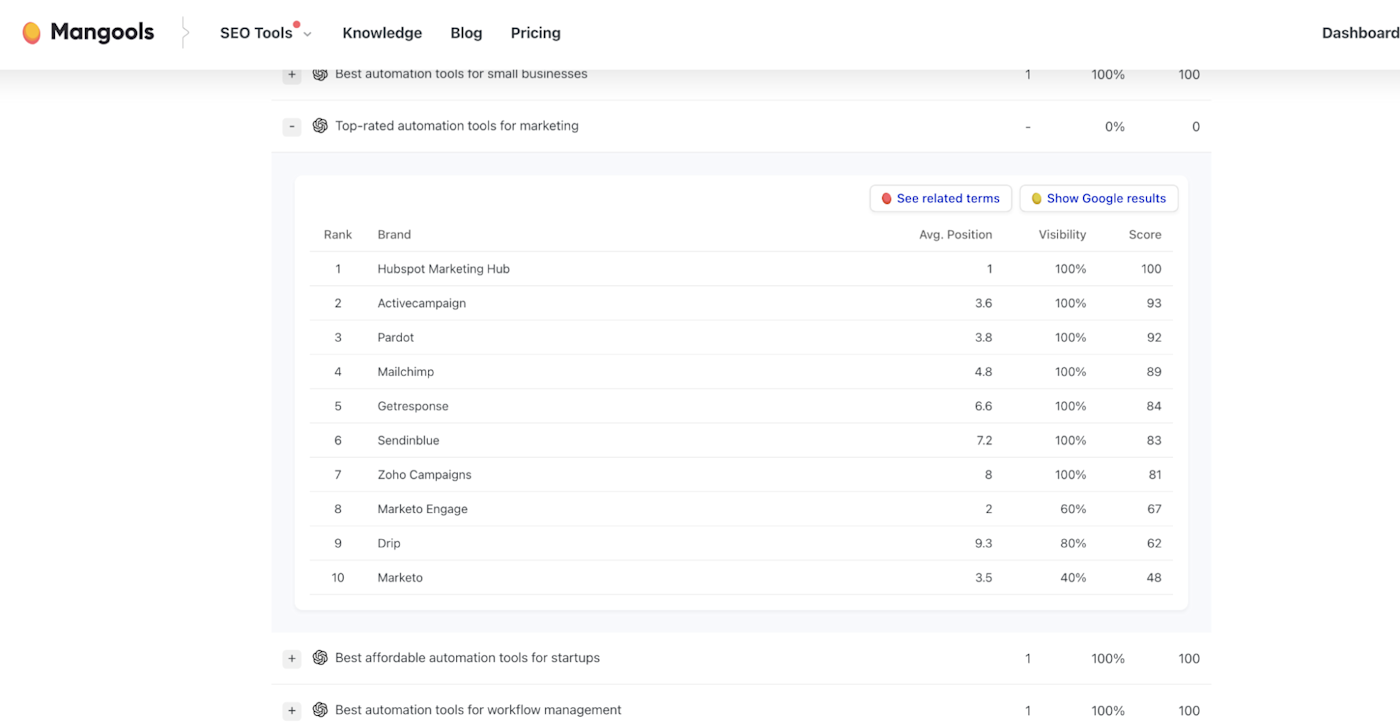1400x726 pixels.
Task: Select the Activecampaign brand row
Action: [x=741, y=303]
